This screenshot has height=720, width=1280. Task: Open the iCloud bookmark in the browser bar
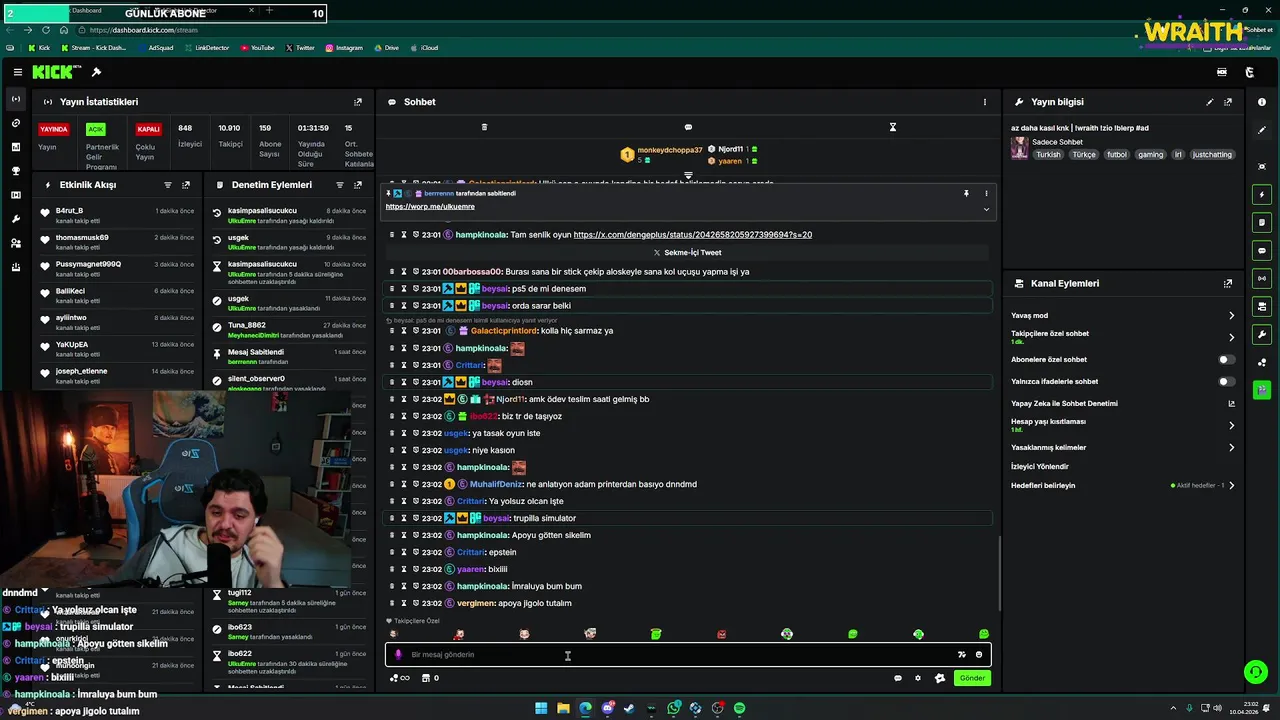point(424,48)
